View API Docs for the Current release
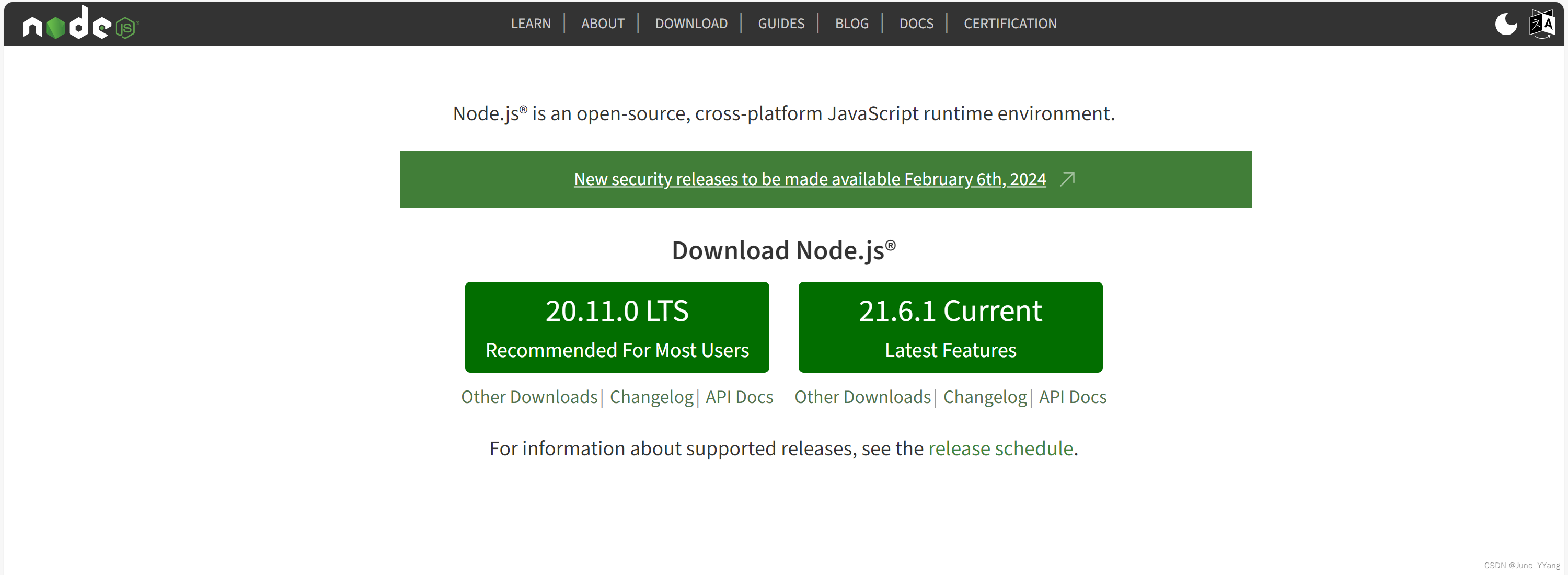The height and width of the screenshot is (575, 1568). [1073, 397]
